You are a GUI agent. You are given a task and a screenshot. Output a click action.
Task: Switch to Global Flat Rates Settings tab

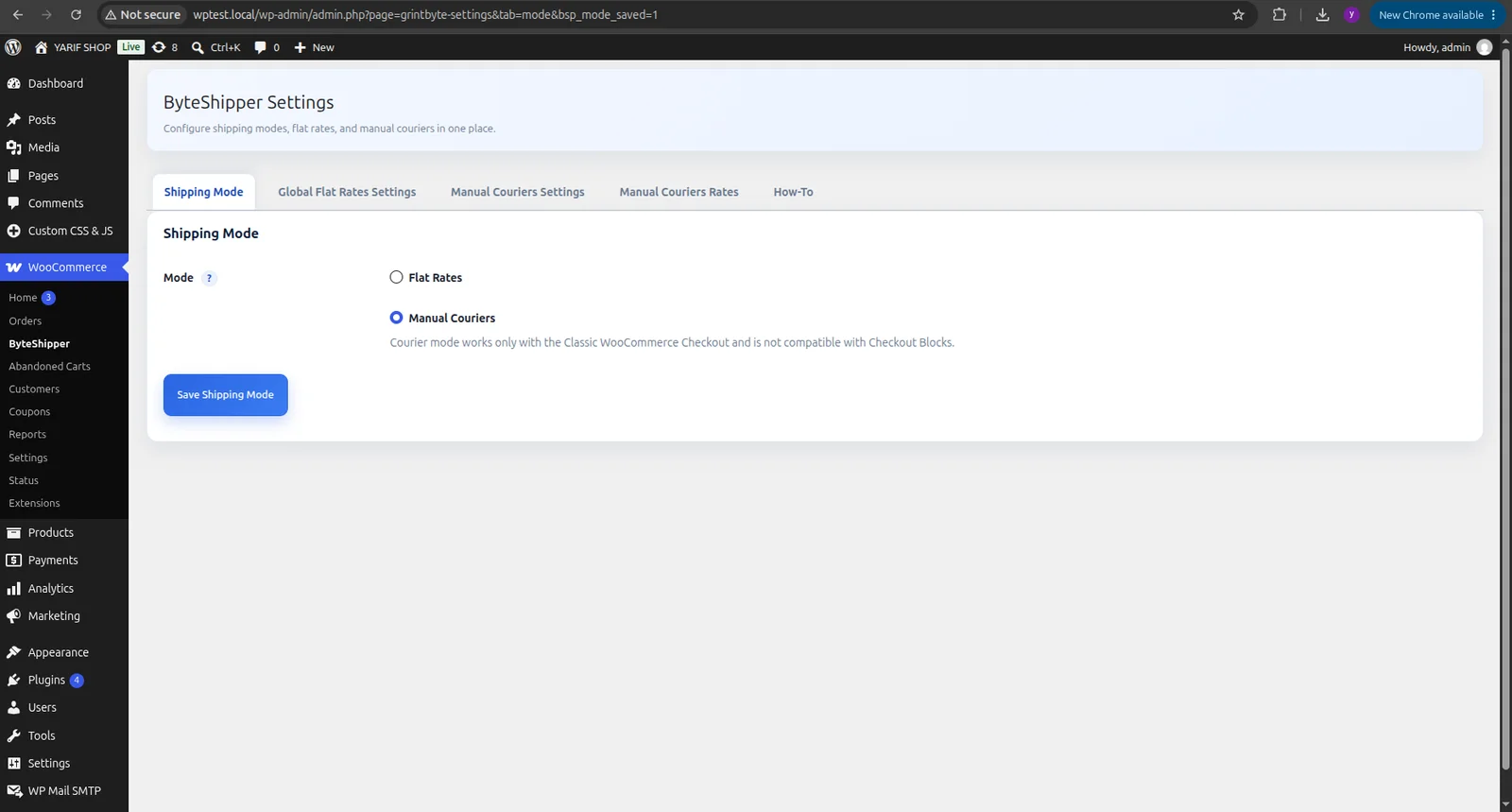pos(347,192)
